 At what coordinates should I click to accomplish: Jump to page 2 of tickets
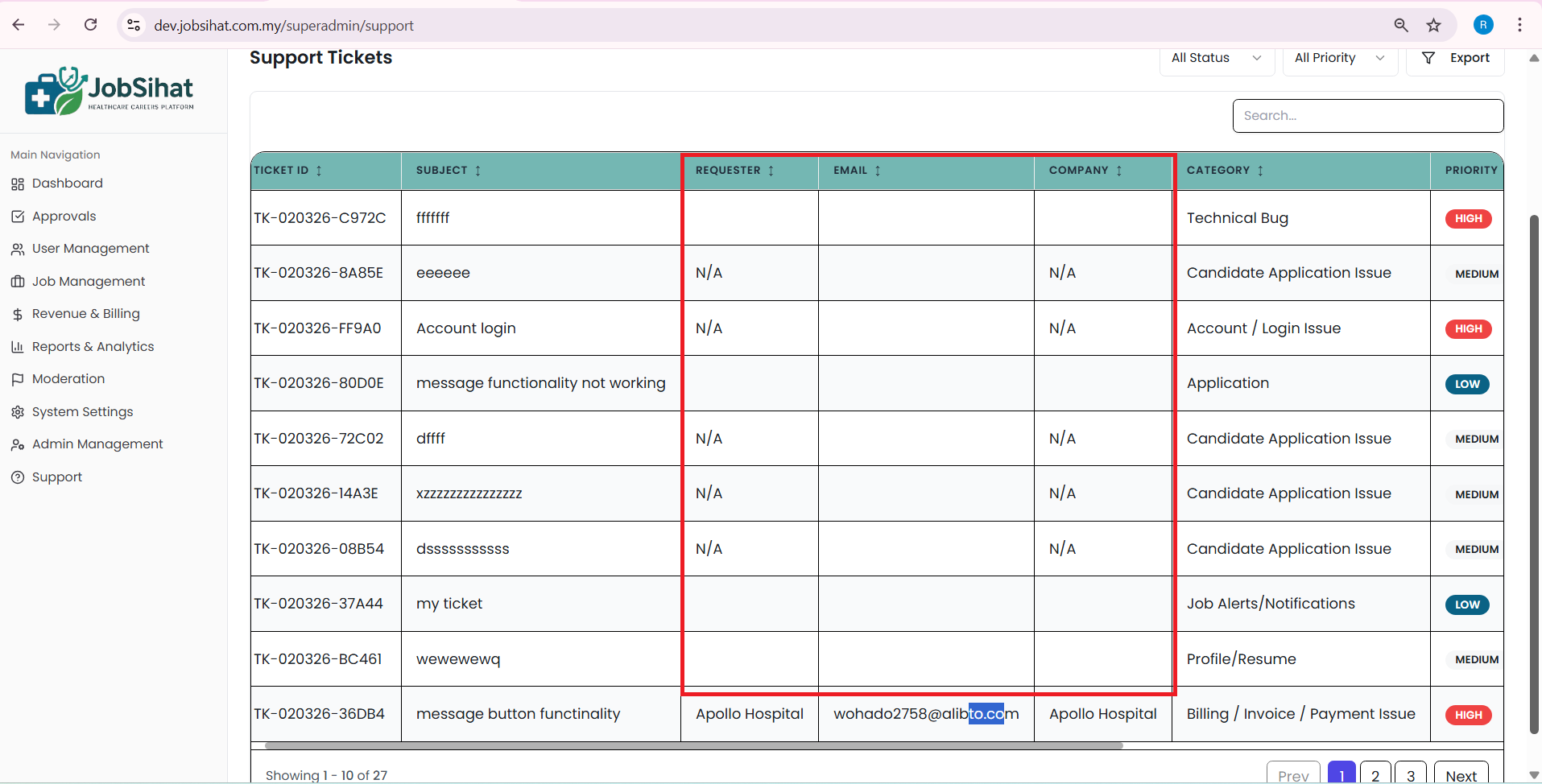pyautogui.click(x=1375, y=775)
